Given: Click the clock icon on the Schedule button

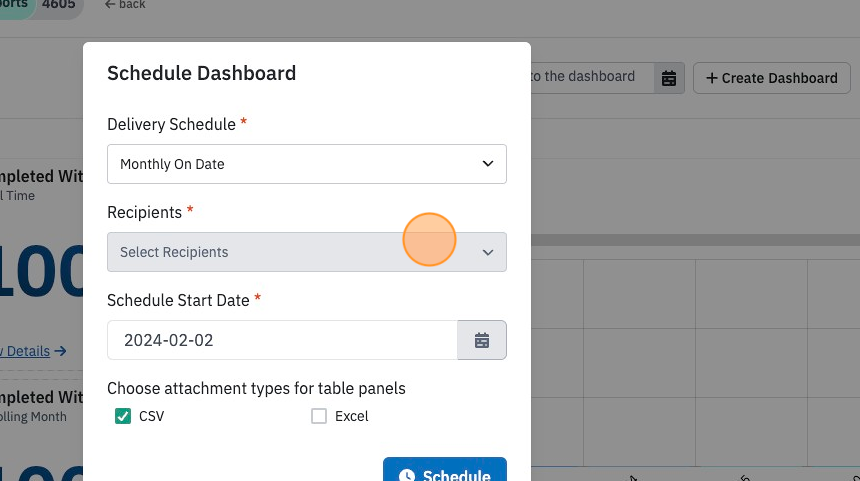Looking at the screenshot, I should coord(406,476).
